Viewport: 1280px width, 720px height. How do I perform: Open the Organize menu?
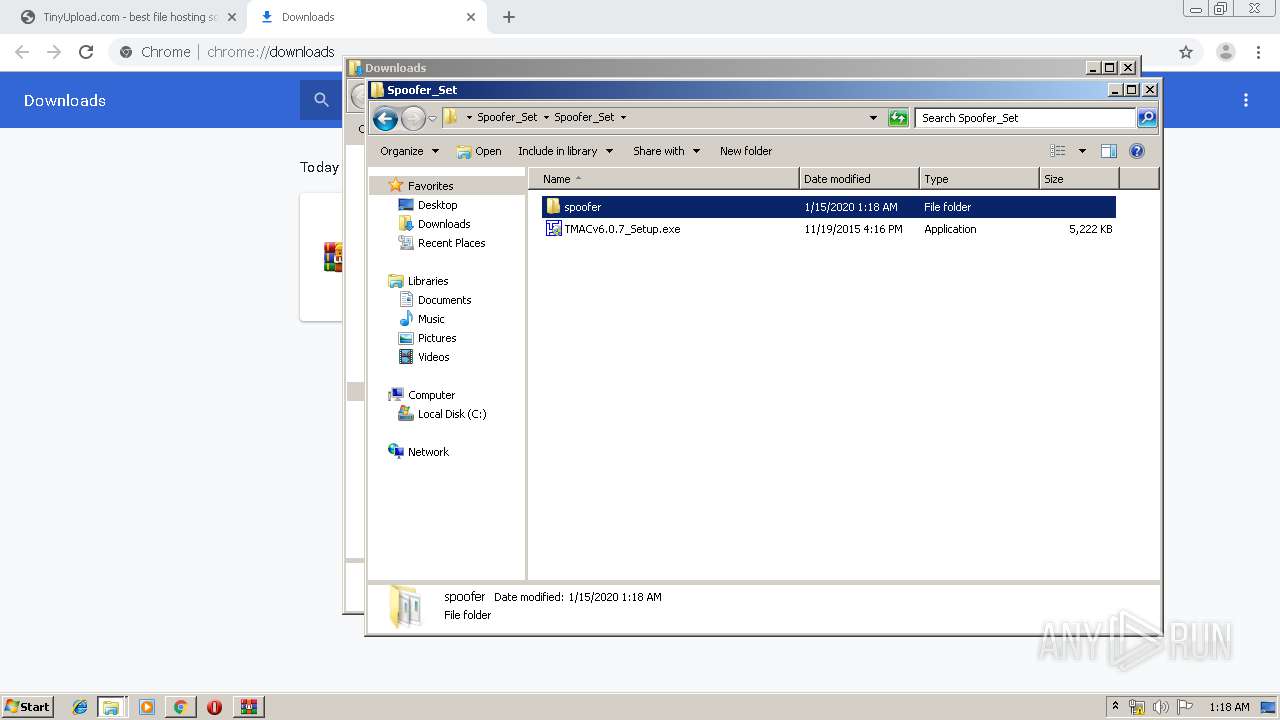coord(409,151)
